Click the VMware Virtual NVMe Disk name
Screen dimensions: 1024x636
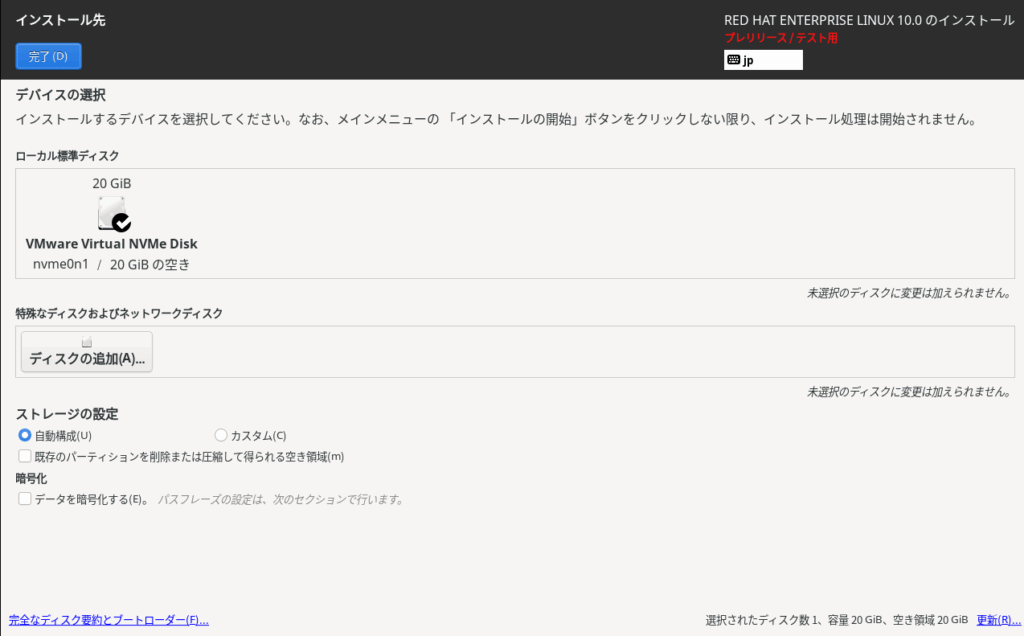point(112,244)
